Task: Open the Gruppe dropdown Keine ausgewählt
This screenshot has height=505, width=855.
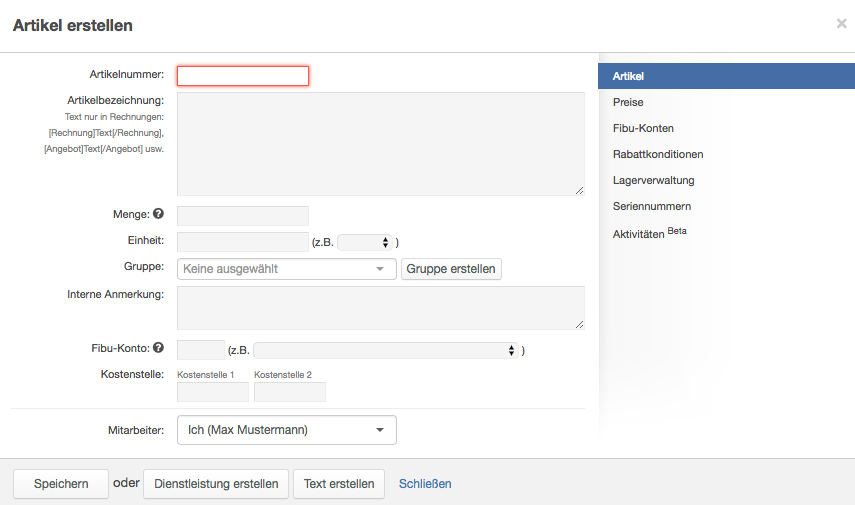Action: (x=287, y=269)
